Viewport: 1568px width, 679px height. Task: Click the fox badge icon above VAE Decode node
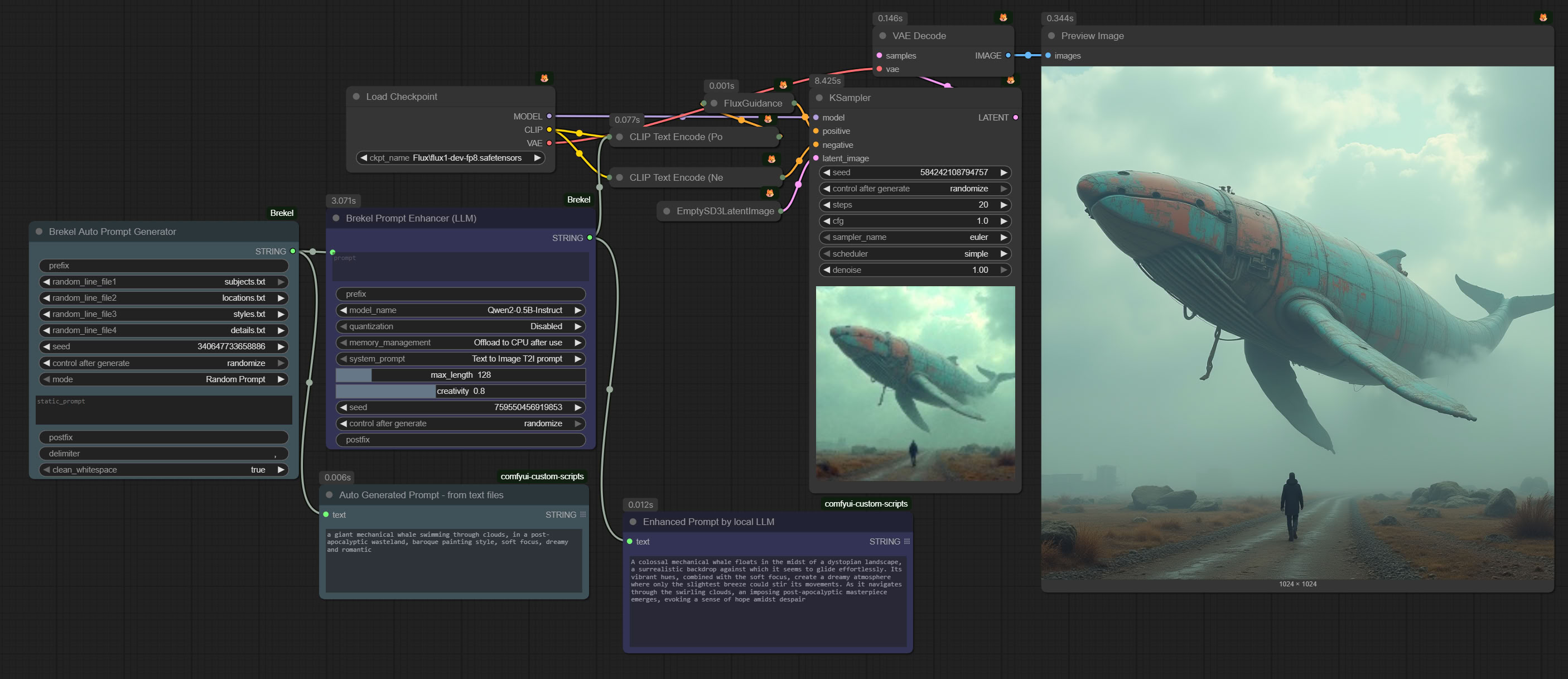coord(1003,18)
